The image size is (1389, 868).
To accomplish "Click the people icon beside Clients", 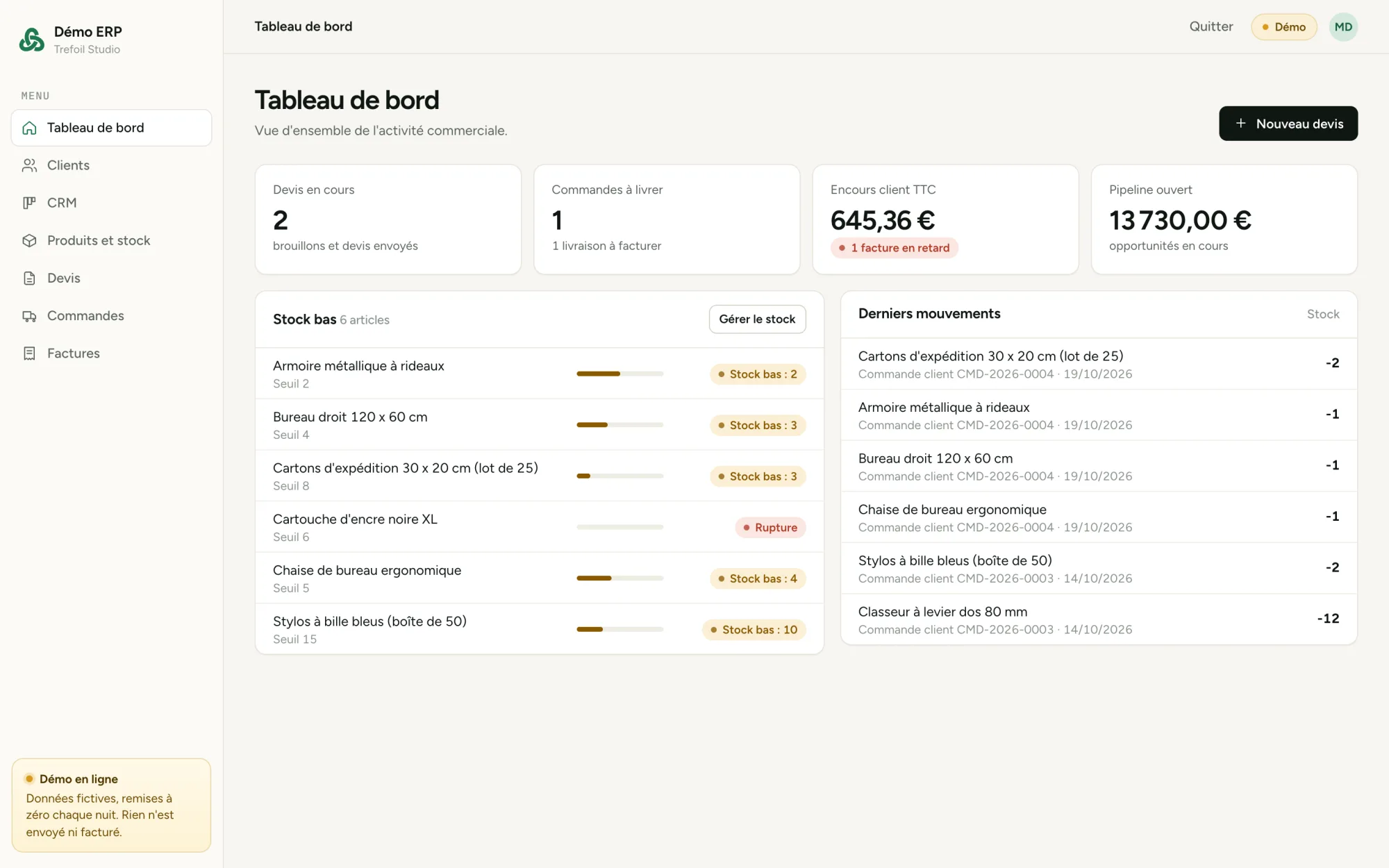I will 29,165.
